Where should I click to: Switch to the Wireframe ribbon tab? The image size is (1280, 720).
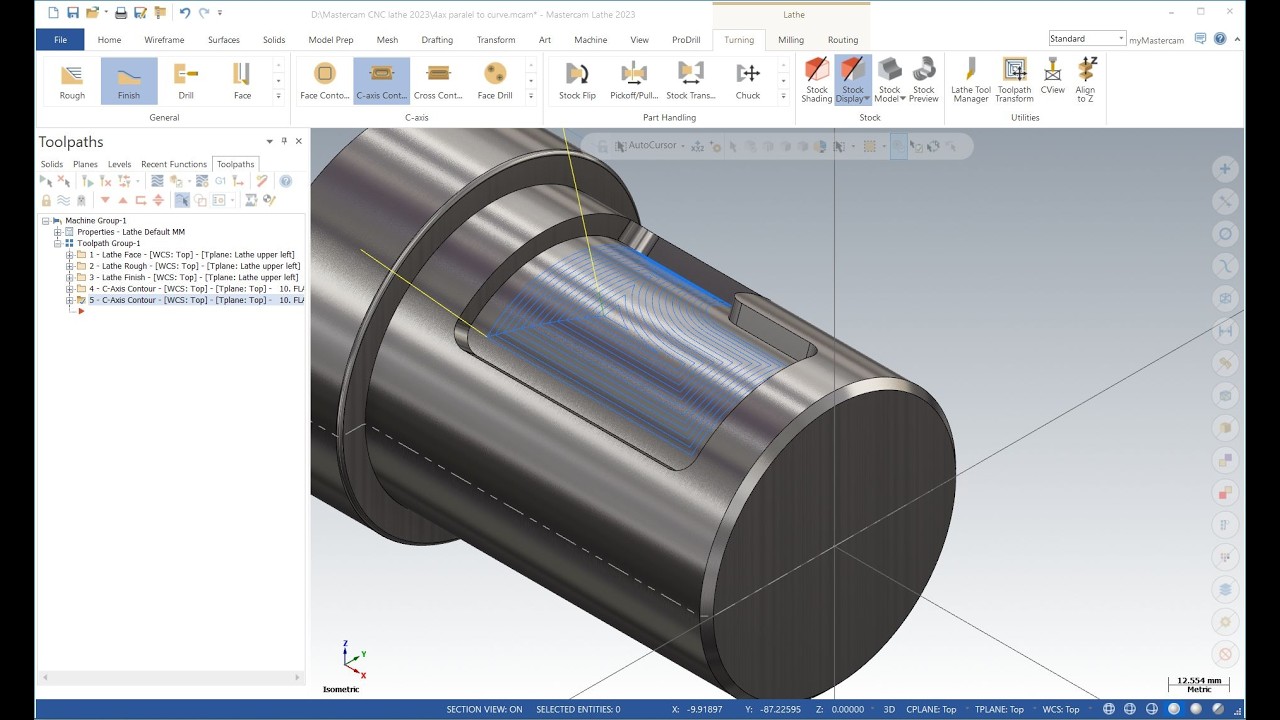164,40
